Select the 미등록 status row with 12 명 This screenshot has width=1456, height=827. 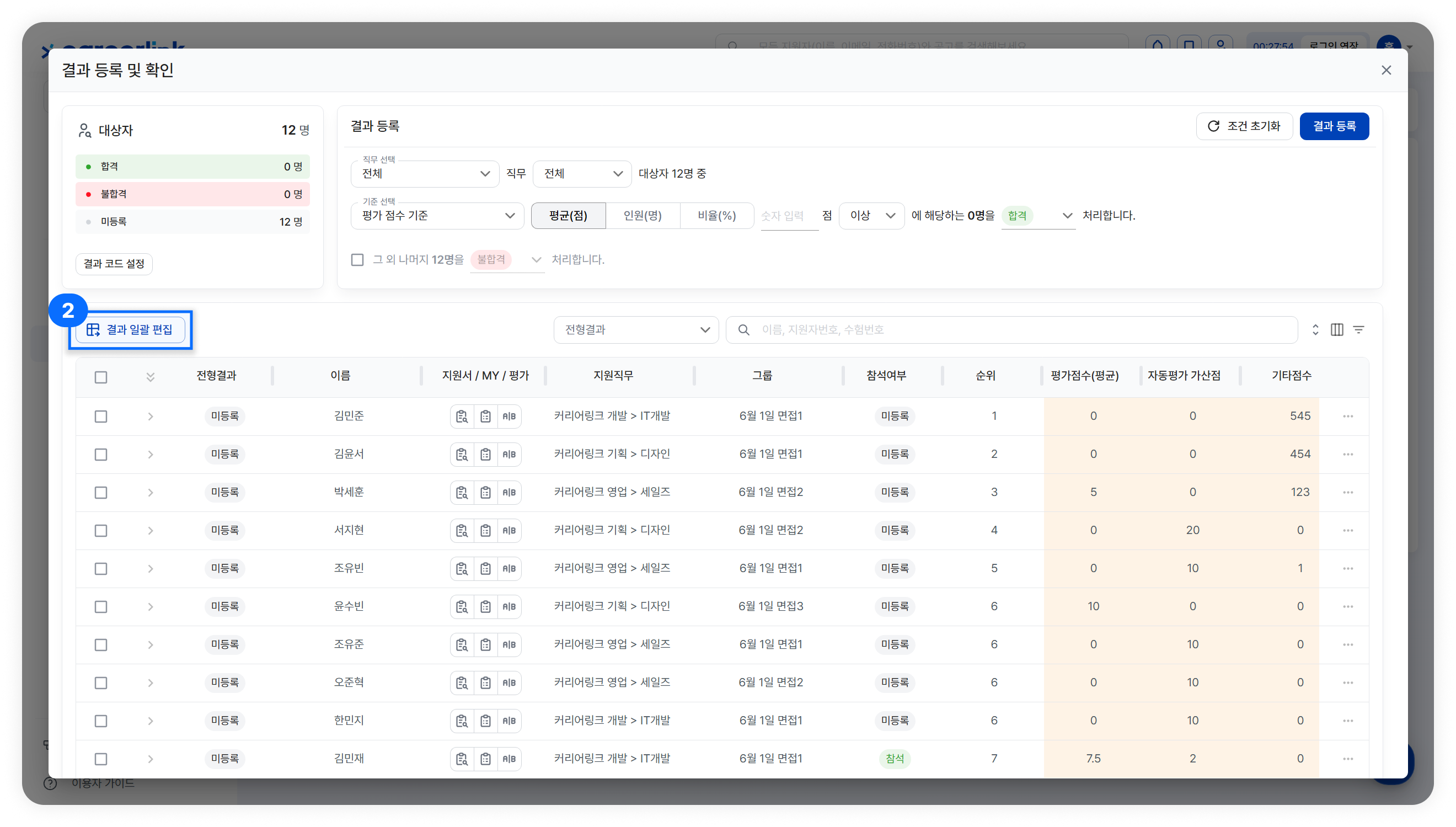pyautogui.click(x=192, y=222)
